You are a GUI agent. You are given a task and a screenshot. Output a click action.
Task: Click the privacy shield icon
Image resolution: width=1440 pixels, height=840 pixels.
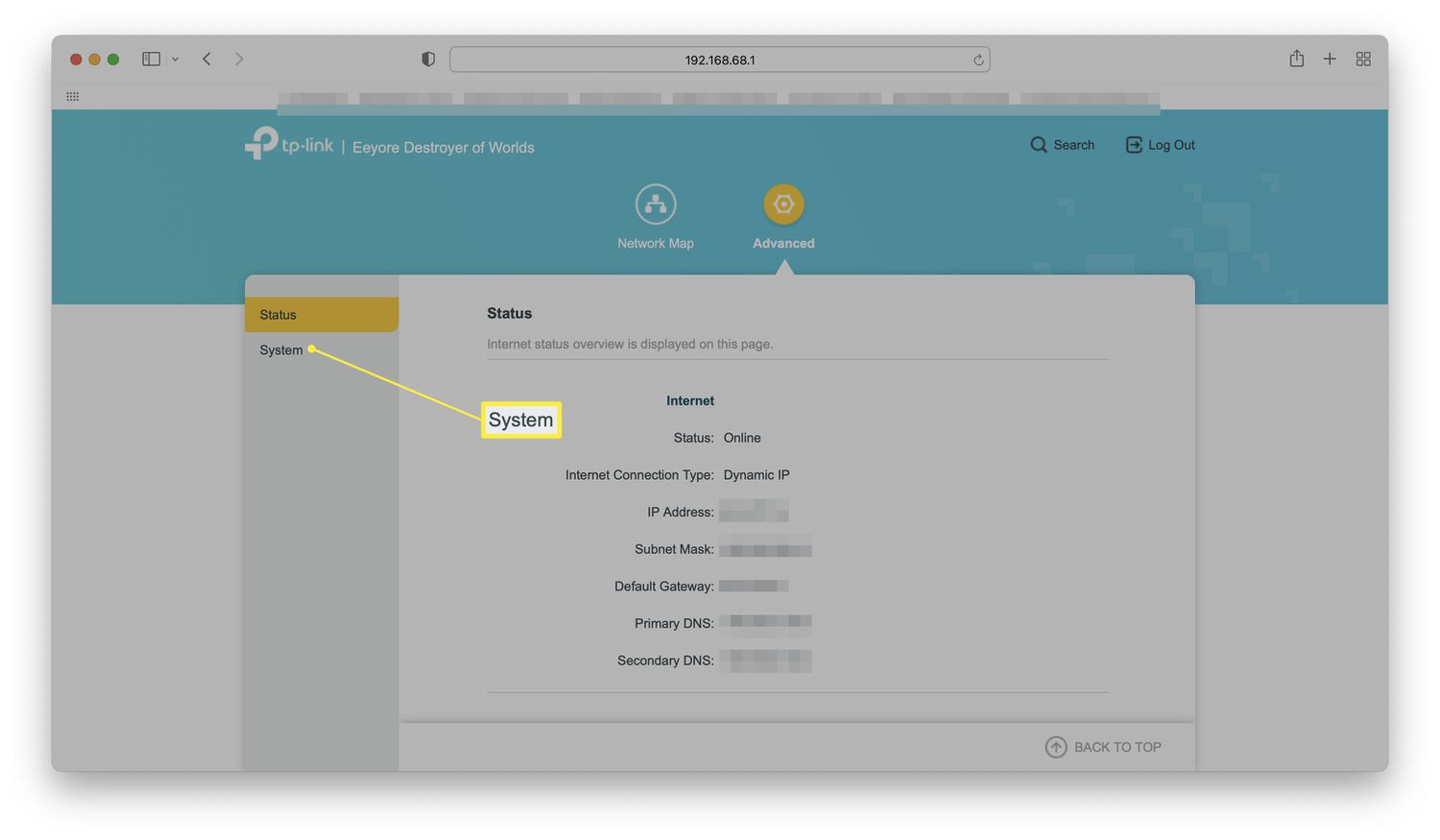(428, 60)
